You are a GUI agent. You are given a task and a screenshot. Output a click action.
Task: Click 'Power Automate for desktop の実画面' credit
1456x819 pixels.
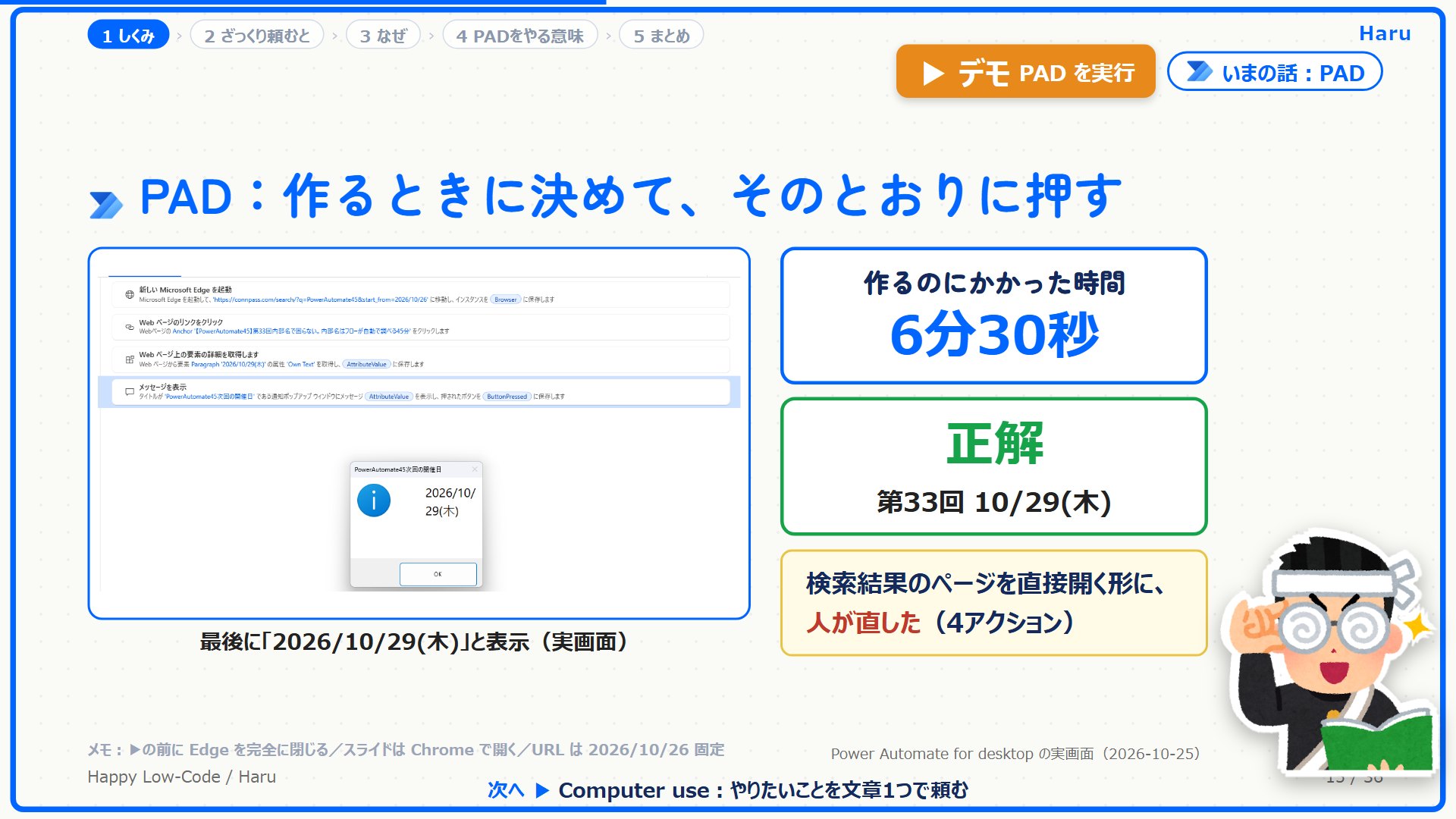1015,754
